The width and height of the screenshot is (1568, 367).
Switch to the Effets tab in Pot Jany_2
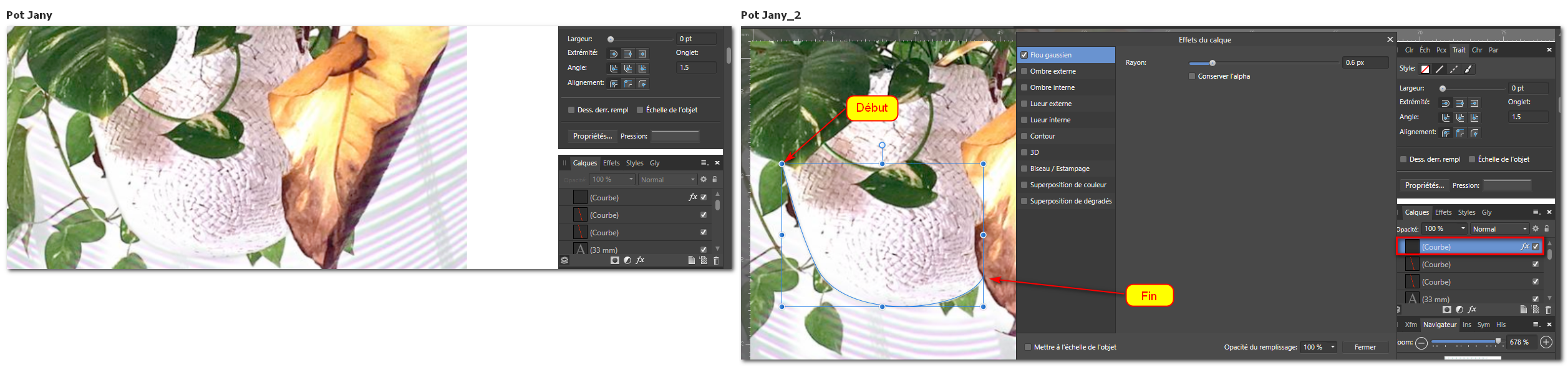coord(1443,212)
